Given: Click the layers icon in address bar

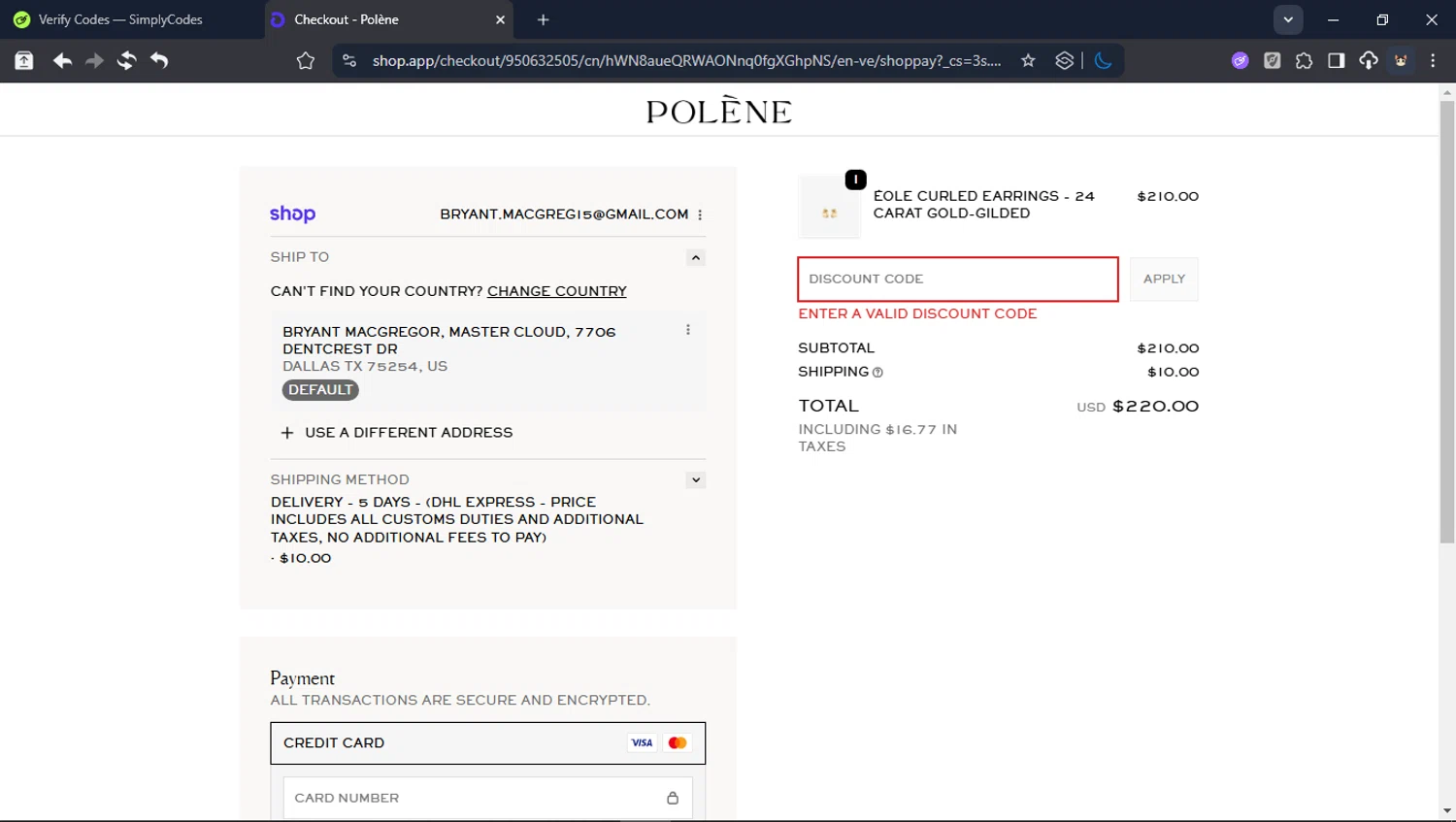Looking at the screenshot, I should 1064,60.
